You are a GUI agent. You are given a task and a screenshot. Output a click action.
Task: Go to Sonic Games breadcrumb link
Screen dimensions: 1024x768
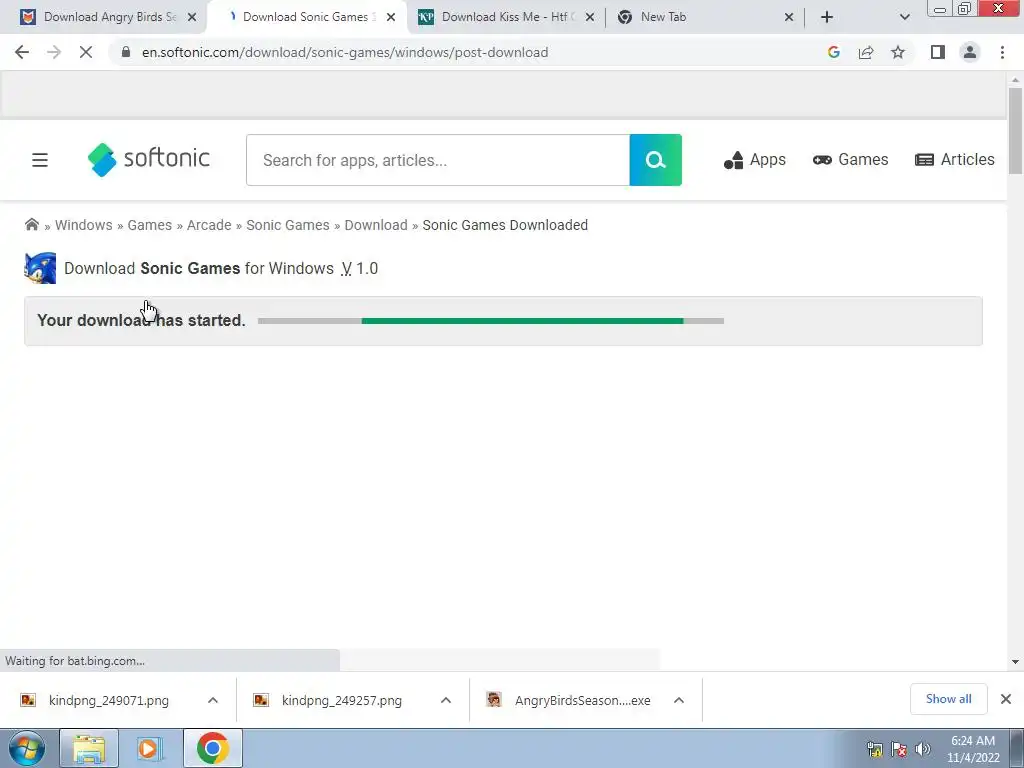pos(288,225)
